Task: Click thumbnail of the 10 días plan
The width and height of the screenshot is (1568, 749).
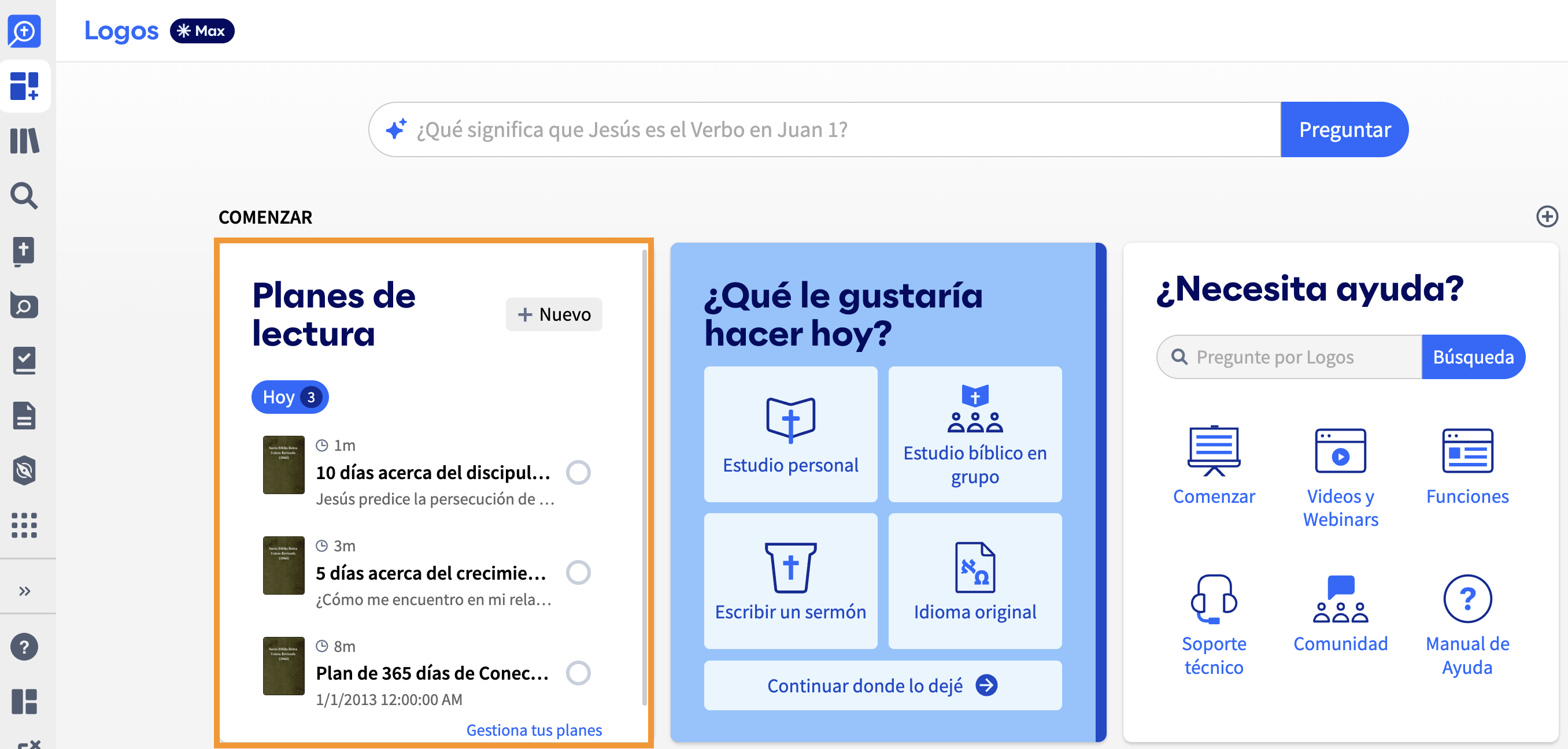Action: click(284, 465)
